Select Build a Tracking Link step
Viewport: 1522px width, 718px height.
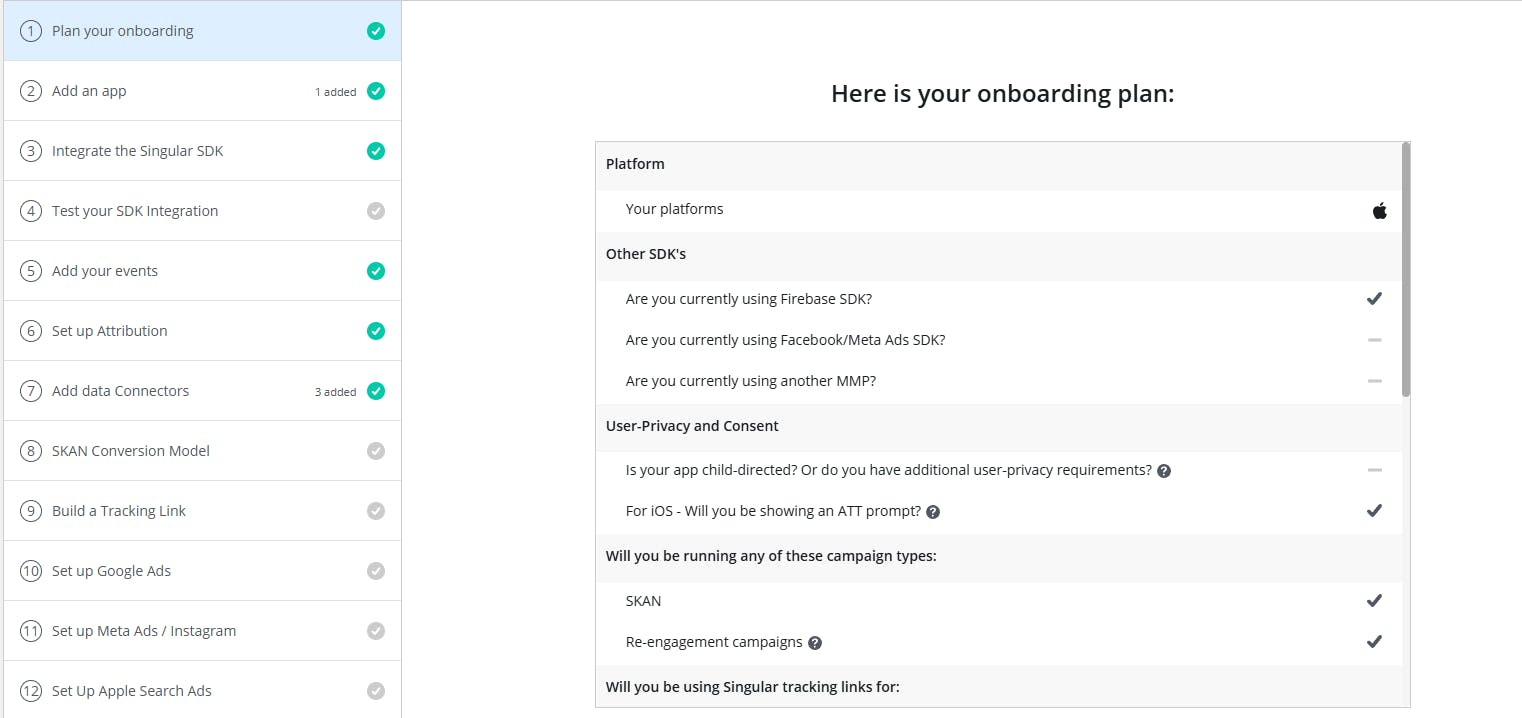119,511
